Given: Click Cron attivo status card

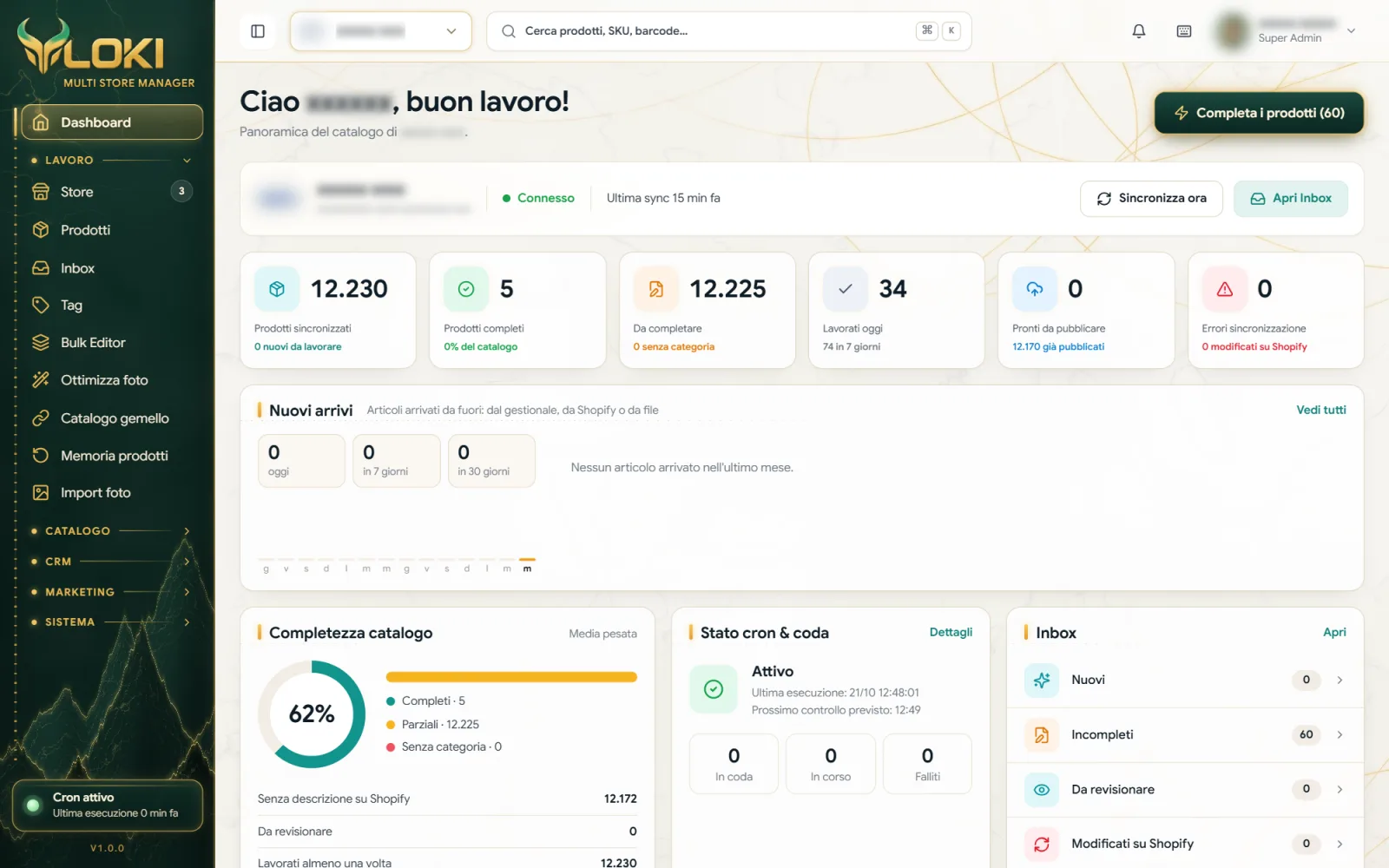Looking at the screenshot, I should [108, 806].
